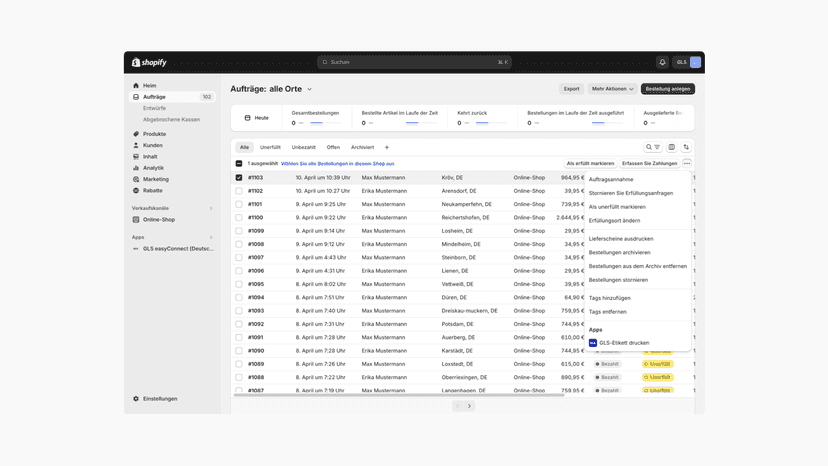This screenshot has width=828, height=466.
Task: Click the Heute calendar icon
Action: 247,118
